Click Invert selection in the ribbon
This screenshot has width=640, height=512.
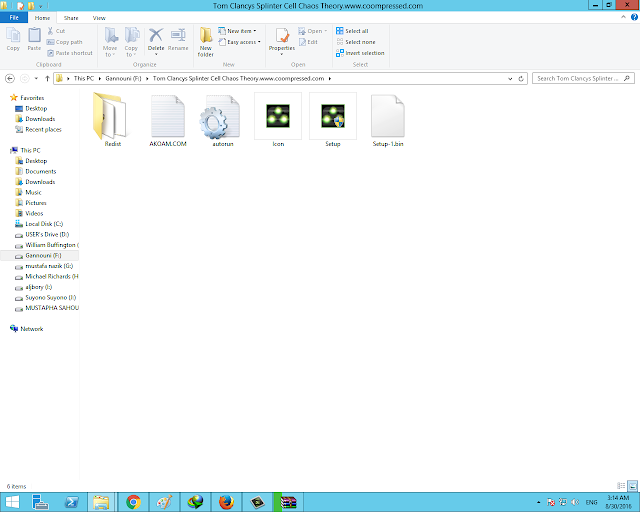(x=360, y=53)
